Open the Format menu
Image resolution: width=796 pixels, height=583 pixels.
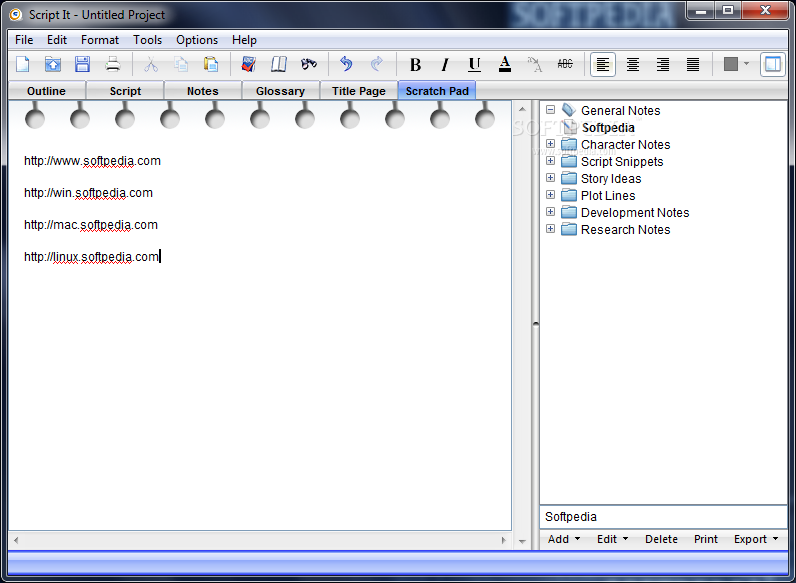tap(100, 40)
